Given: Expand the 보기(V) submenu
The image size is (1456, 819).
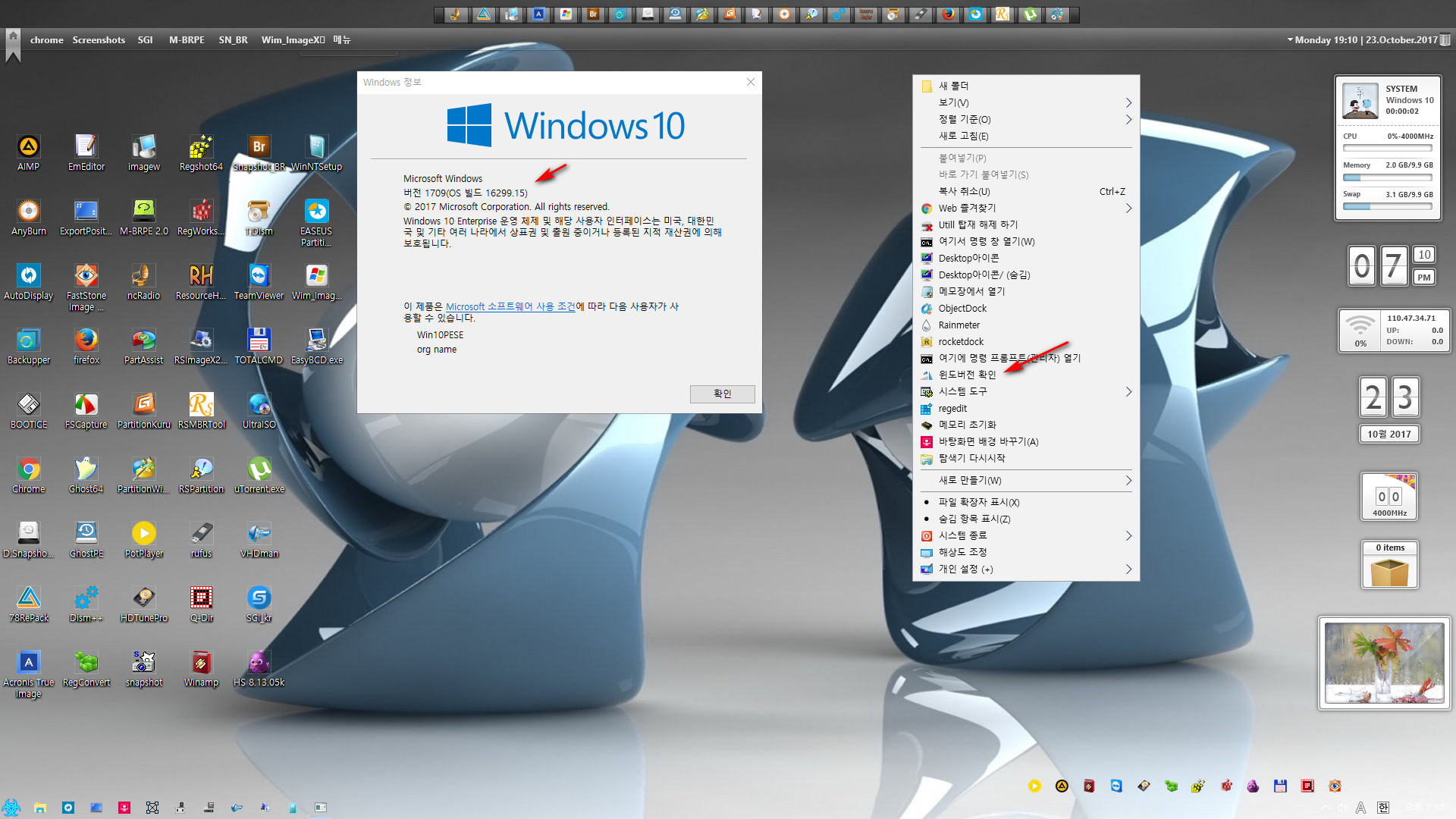Looking at the screenshot, I should (x=1025, y=102).
